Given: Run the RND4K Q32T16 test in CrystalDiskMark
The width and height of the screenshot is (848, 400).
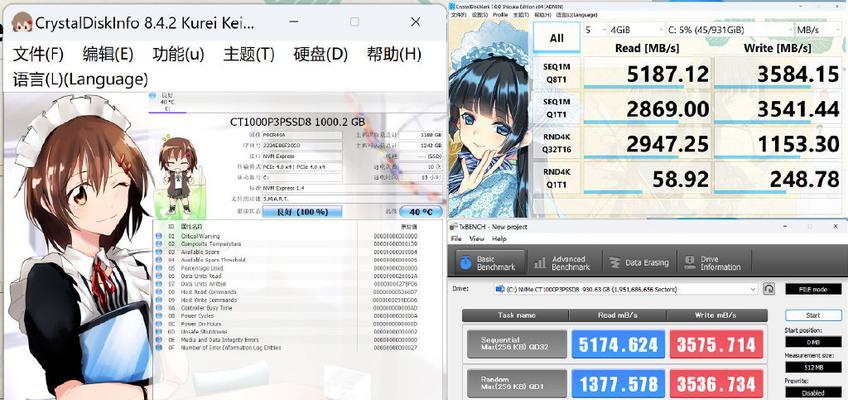Looking at the screenshot, I should [x=556, y=143].
